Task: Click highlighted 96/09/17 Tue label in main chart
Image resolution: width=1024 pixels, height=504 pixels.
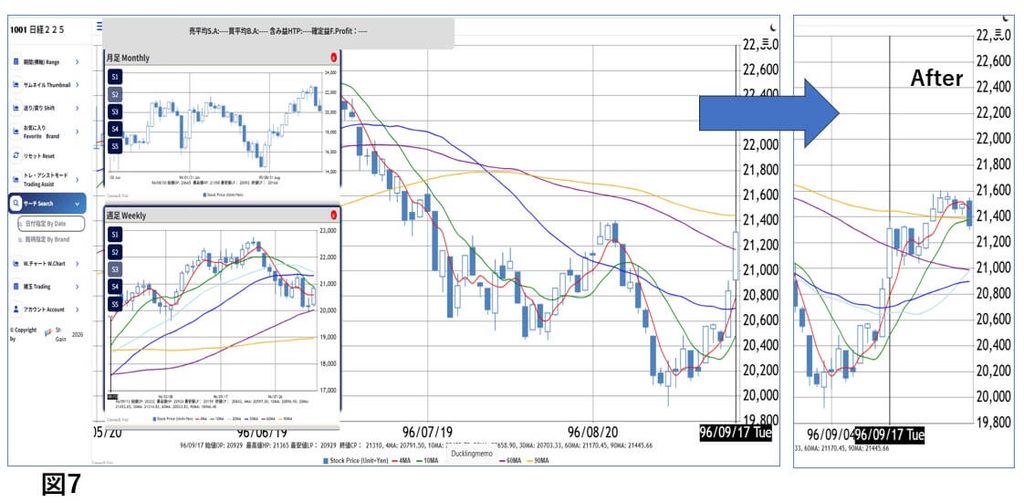Action: 735,432
